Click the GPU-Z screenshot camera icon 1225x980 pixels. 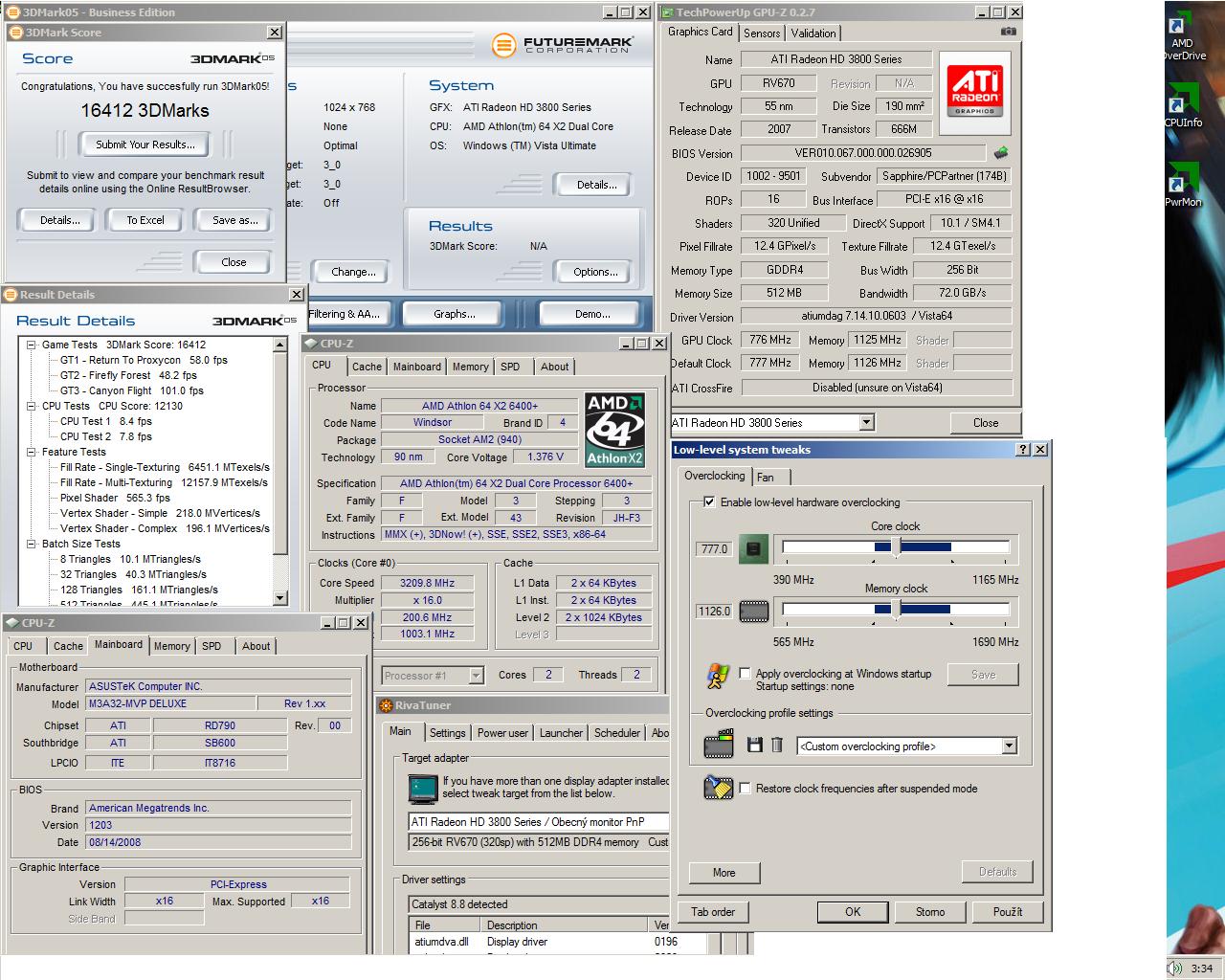1008,32
